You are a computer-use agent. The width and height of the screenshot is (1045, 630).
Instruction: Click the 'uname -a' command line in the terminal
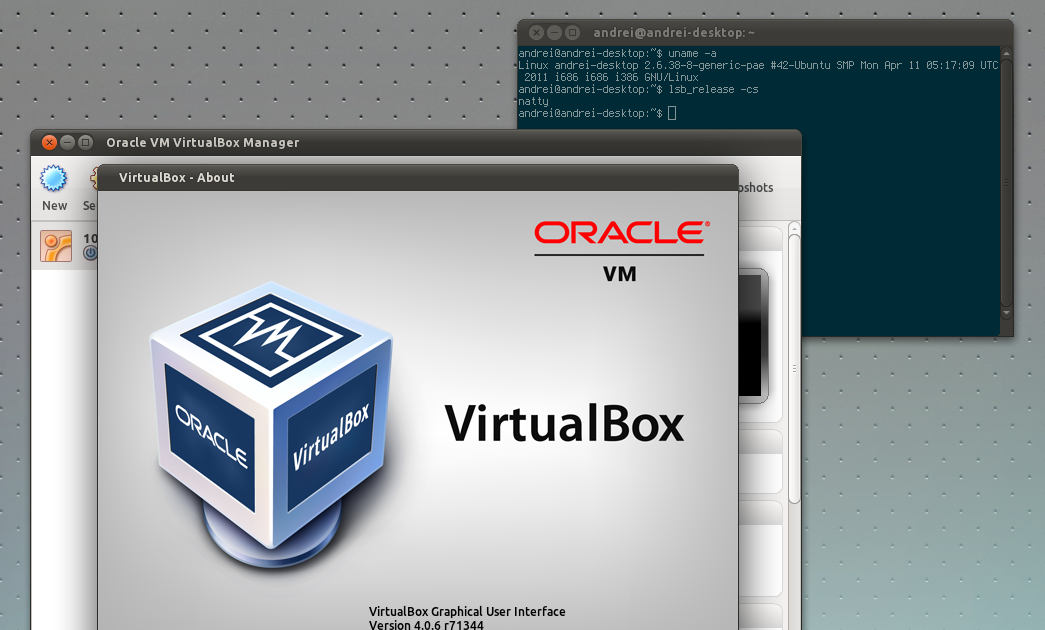[618, 53]
